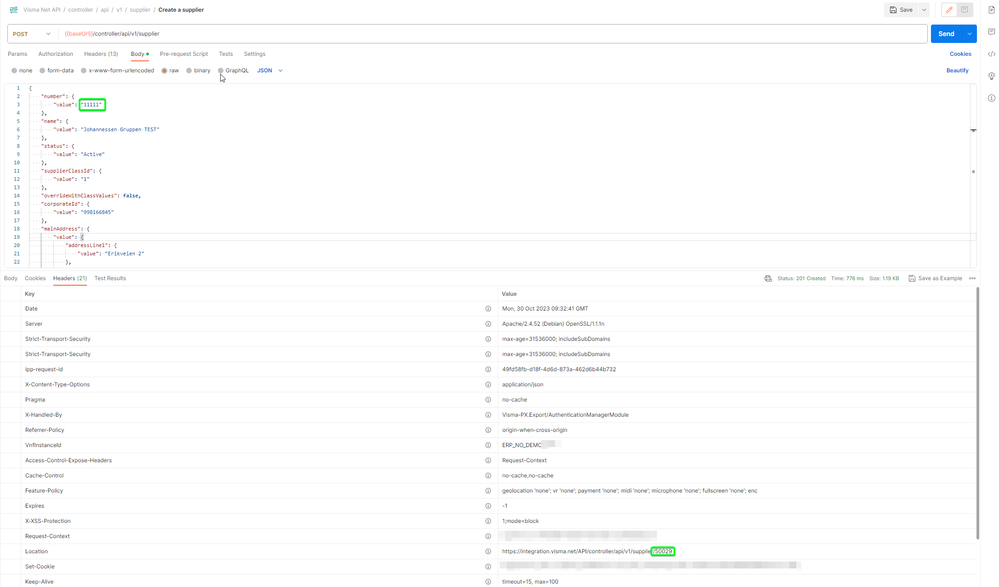This screenshot has width=999, height=587.
Task: Click the info icon on the Expires header row
Action: [488, 506]
